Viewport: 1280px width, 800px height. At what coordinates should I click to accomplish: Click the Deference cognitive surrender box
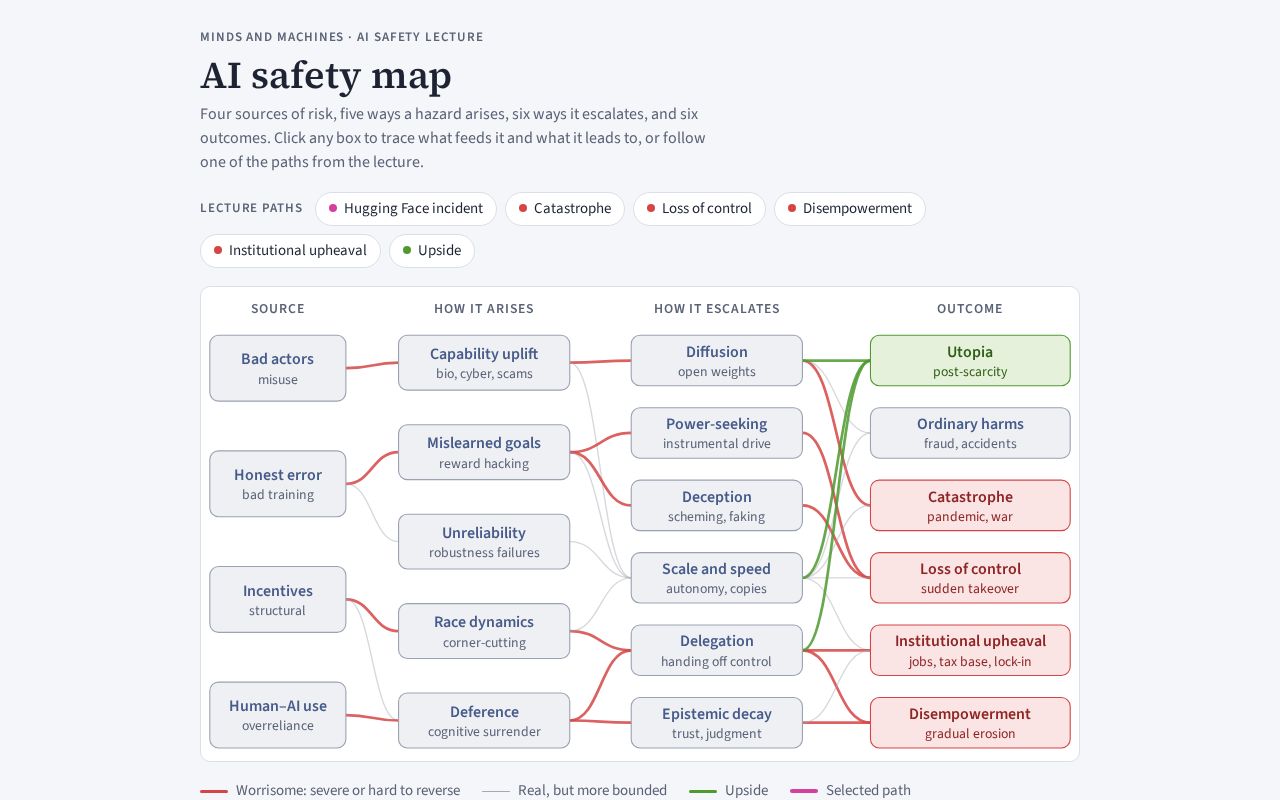484,721
